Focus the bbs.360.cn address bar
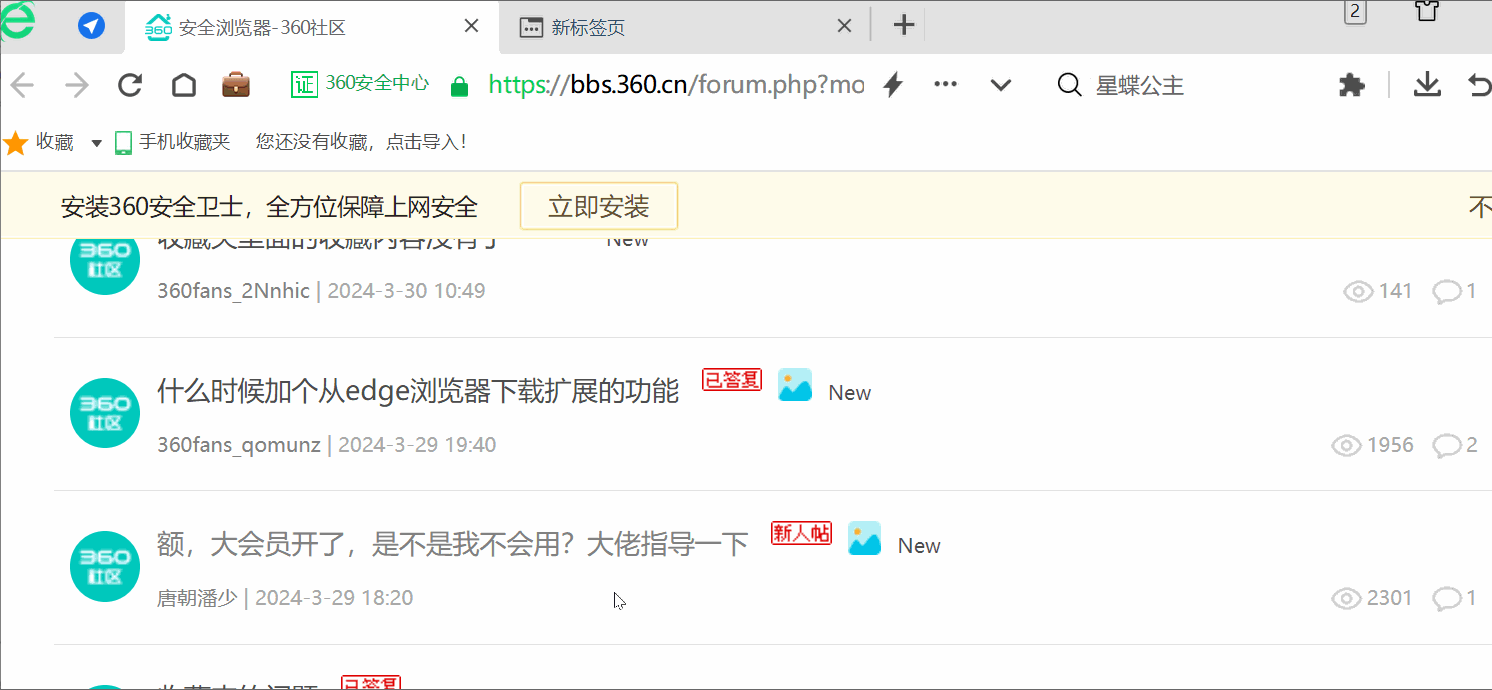The height and width of the screenshot is (690, 1492). 676,85
